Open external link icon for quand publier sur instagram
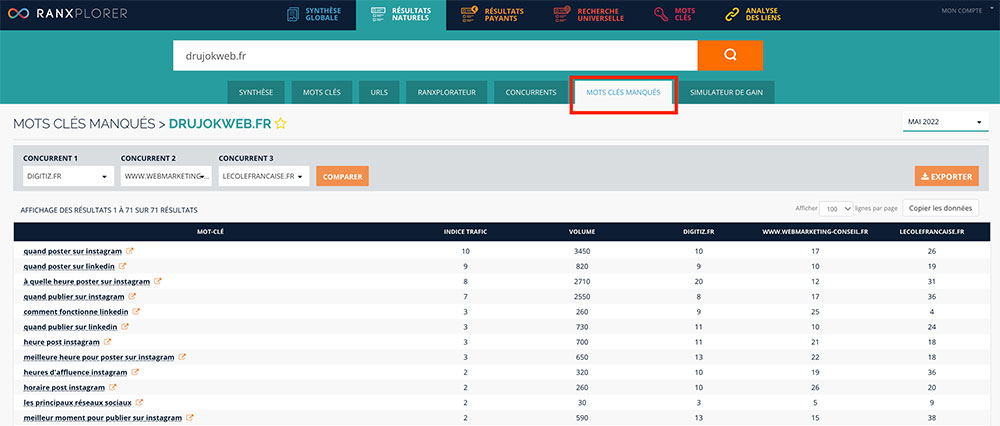This screenshot has height=426, width=1000. 132,297
